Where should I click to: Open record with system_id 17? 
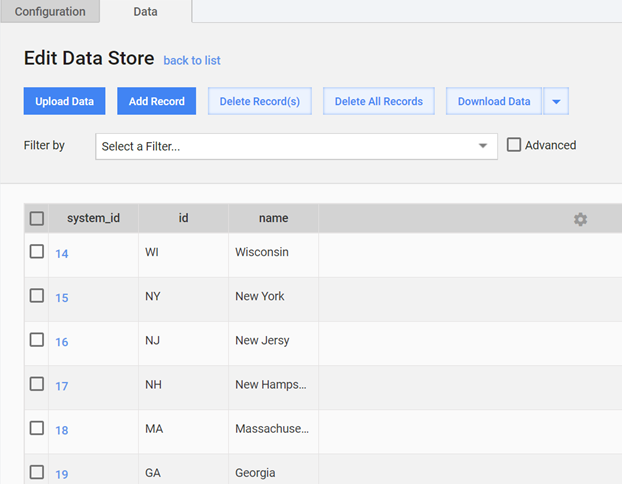pyautogui.click(x=61, y=386)
